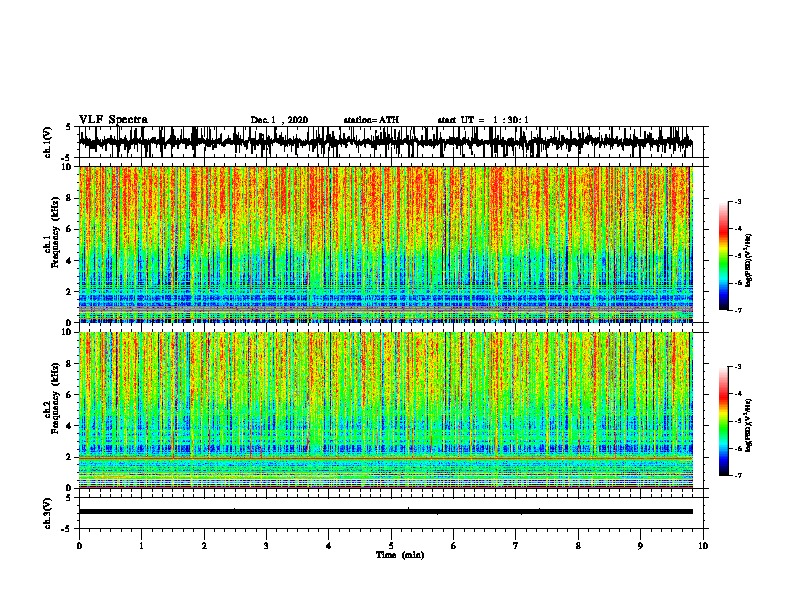Click the ch.2 spectrogram '6' kHz tick label

(x=70, y=395)
